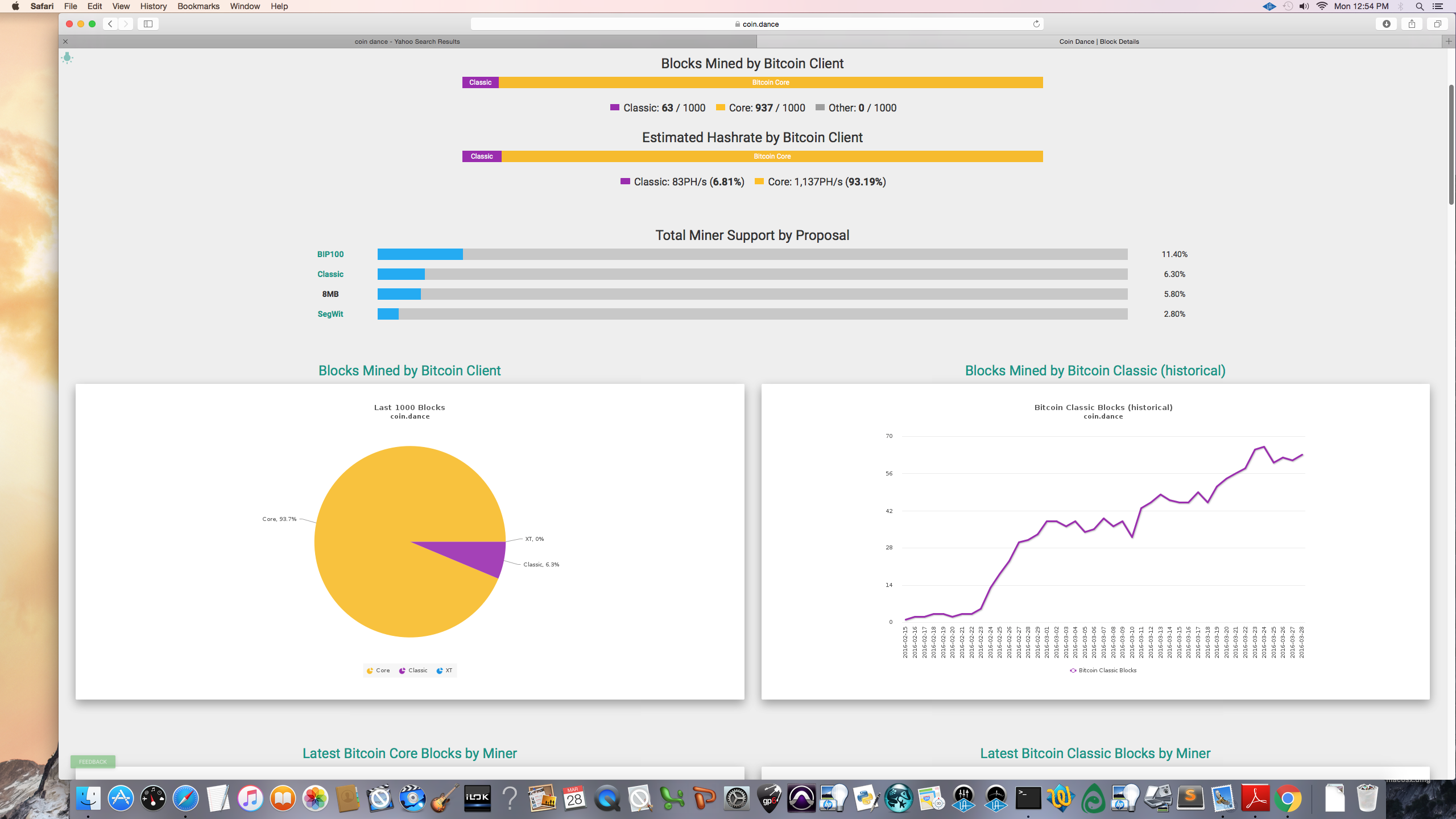This screenshot has height=819, width=1456.
Task: Open Finder from the dock
Action: (x=88, y=799)
